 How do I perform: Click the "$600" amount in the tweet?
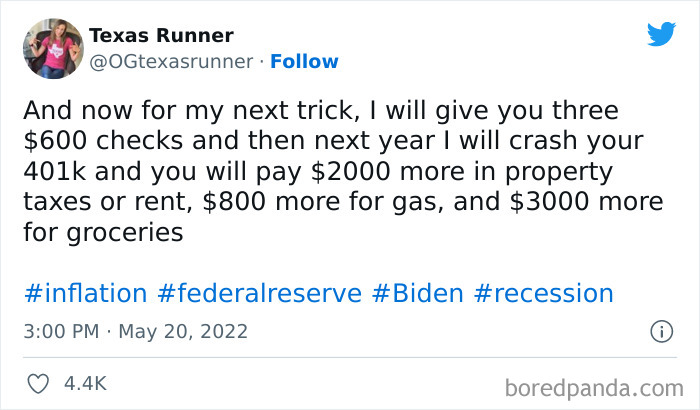point(58,139)
